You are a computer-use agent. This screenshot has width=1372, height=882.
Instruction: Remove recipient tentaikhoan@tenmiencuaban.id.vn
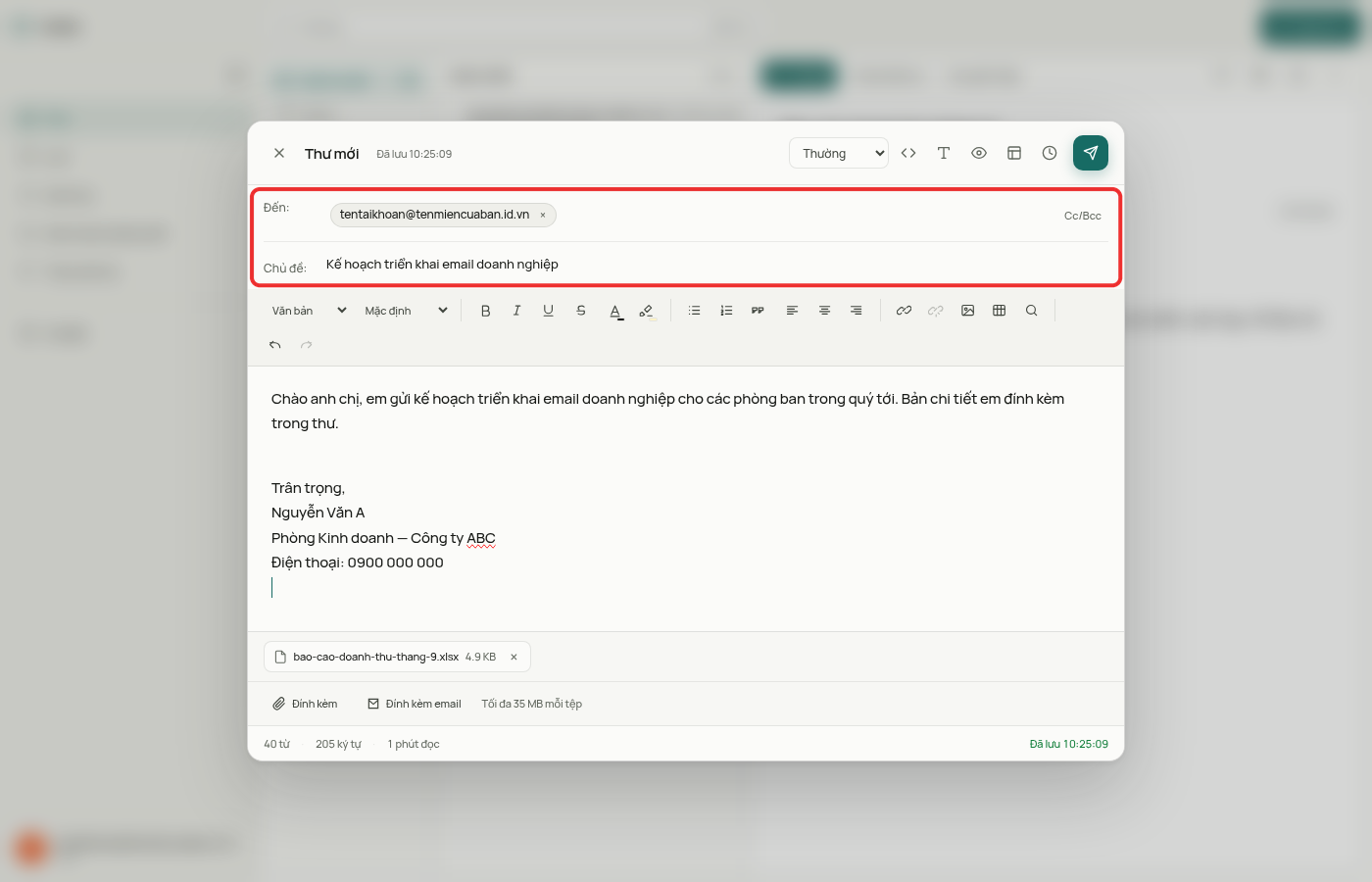pyautogui.click(x=543, y=216)
